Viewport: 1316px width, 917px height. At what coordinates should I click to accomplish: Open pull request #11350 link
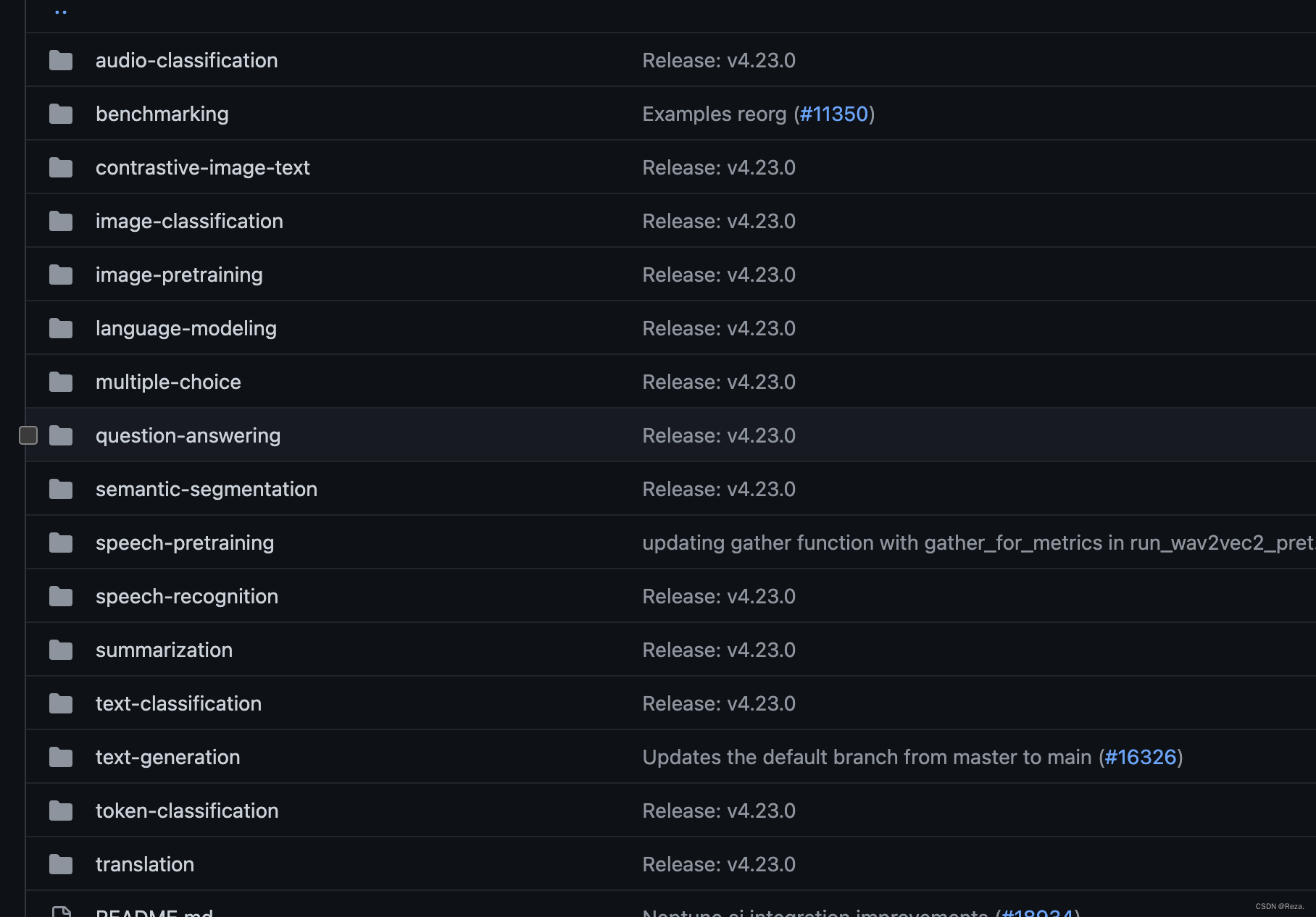point(834,114)
